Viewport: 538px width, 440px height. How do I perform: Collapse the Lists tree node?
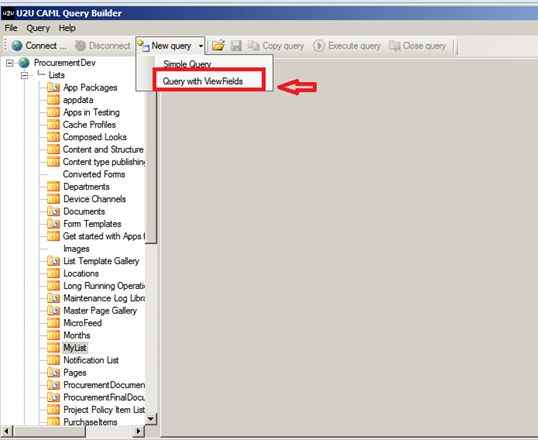coord(24,75)
